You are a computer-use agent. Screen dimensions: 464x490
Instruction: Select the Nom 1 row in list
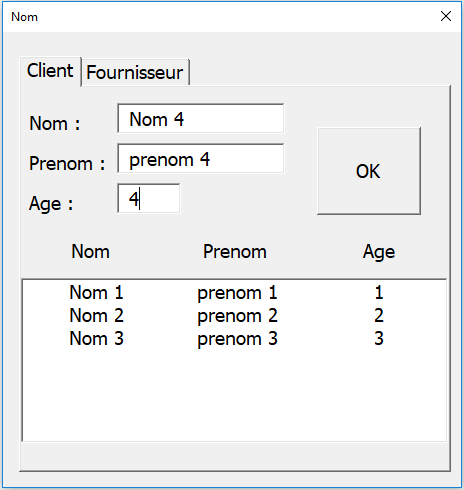click(234, 293)
